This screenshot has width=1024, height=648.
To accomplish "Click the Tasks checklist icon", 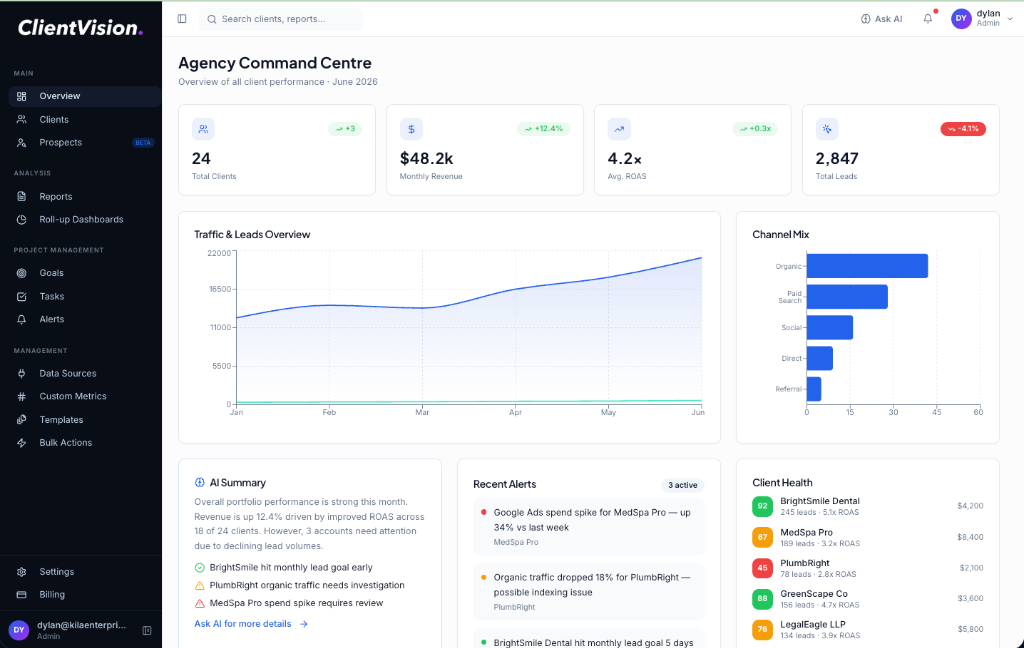I will (x=22, y=296).
